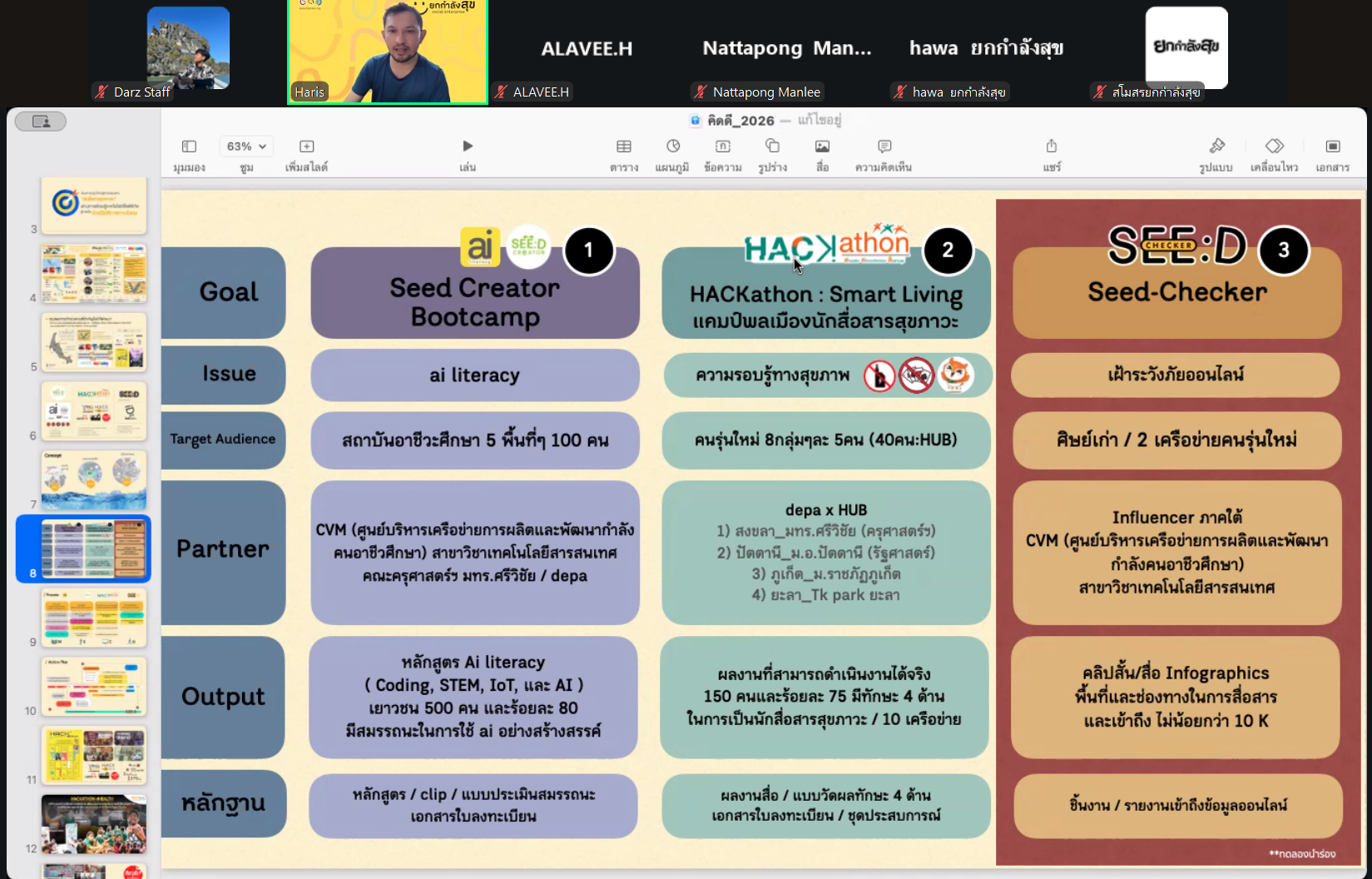The image size is (1372, 879).
Task: Toggle the Document (เอกสาร) inspector panel
Action: tap(1332, 146)
